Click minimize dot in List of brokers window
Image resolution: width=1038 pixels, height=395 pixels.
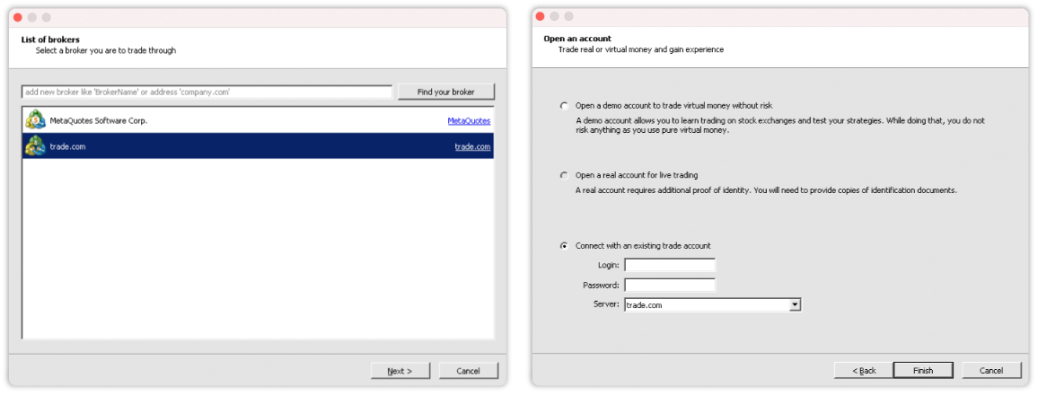pos(32,17)
